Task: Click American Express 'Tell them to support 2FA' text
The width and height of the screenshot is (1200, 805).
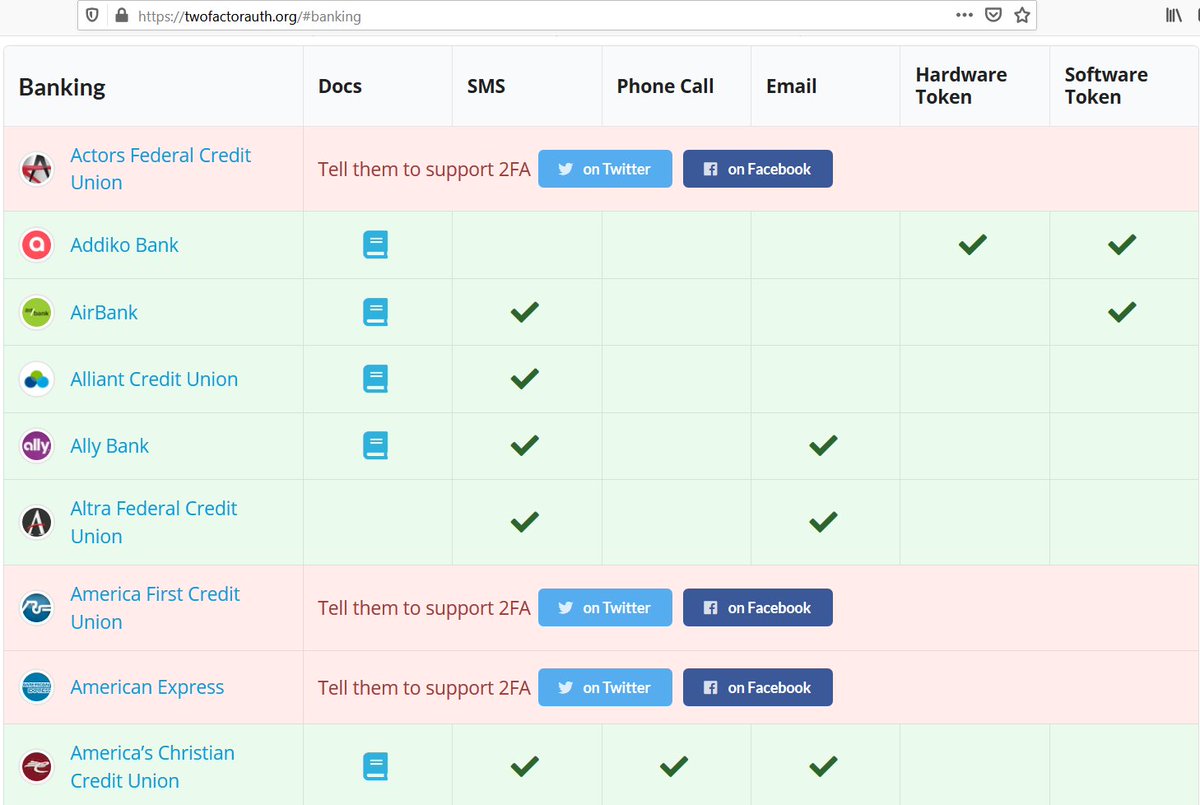Action: tap(424, 688)
